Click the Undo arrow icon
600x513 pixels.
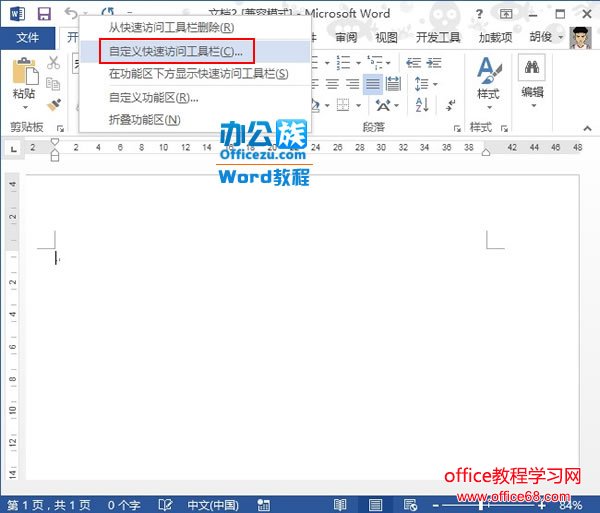71,13
